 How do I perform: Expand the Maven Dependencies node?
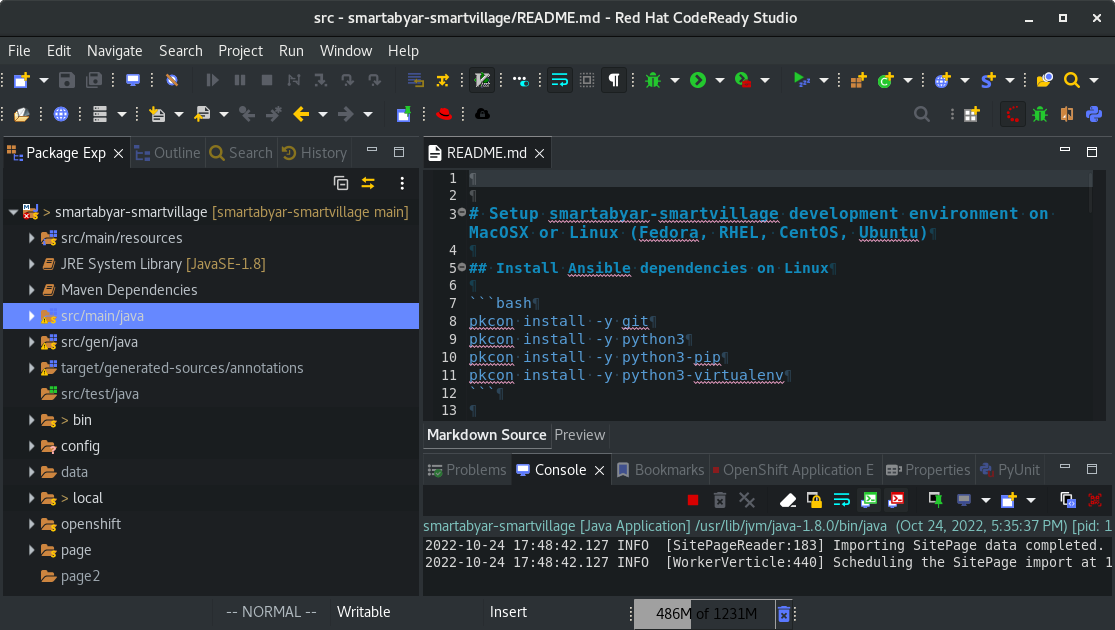31,290
